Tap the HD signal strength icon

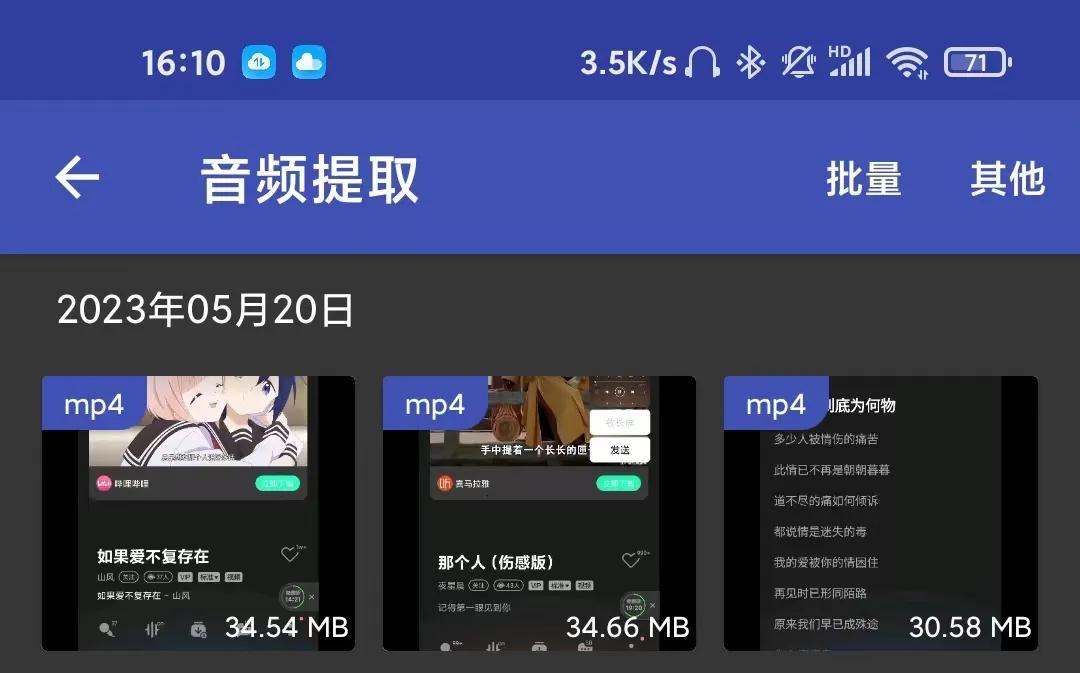[850, 61]
